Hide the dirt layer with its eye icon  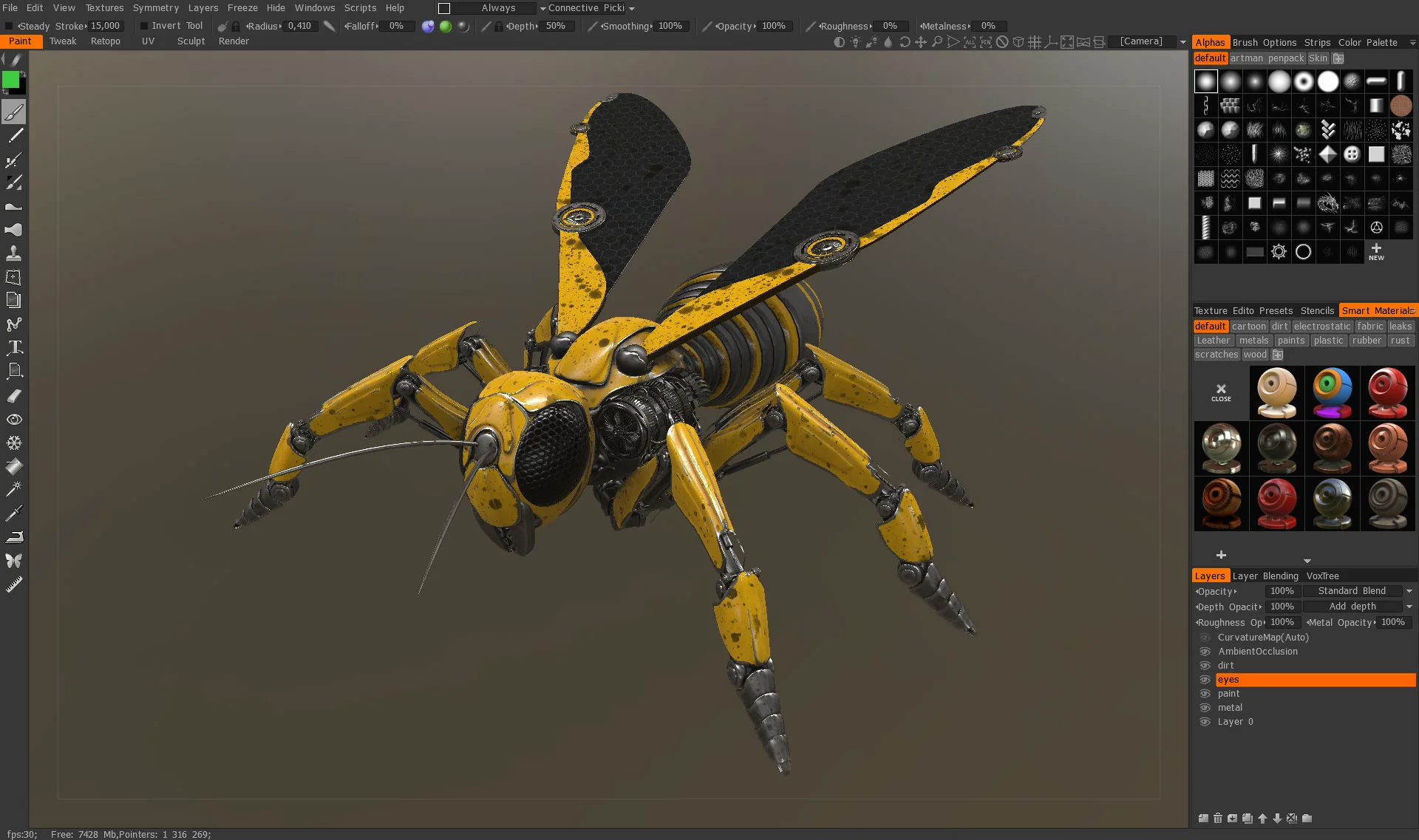[1205, 665]
